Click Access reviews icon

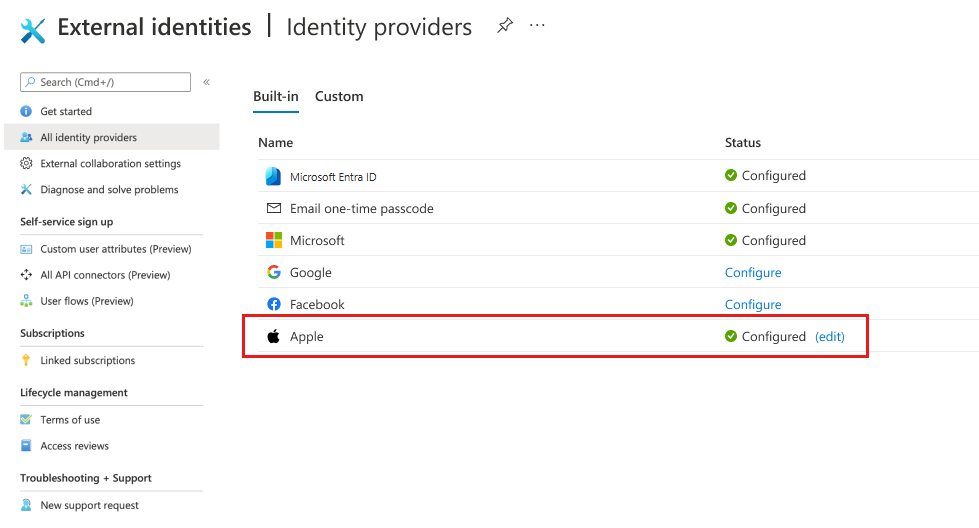(26, 446)
